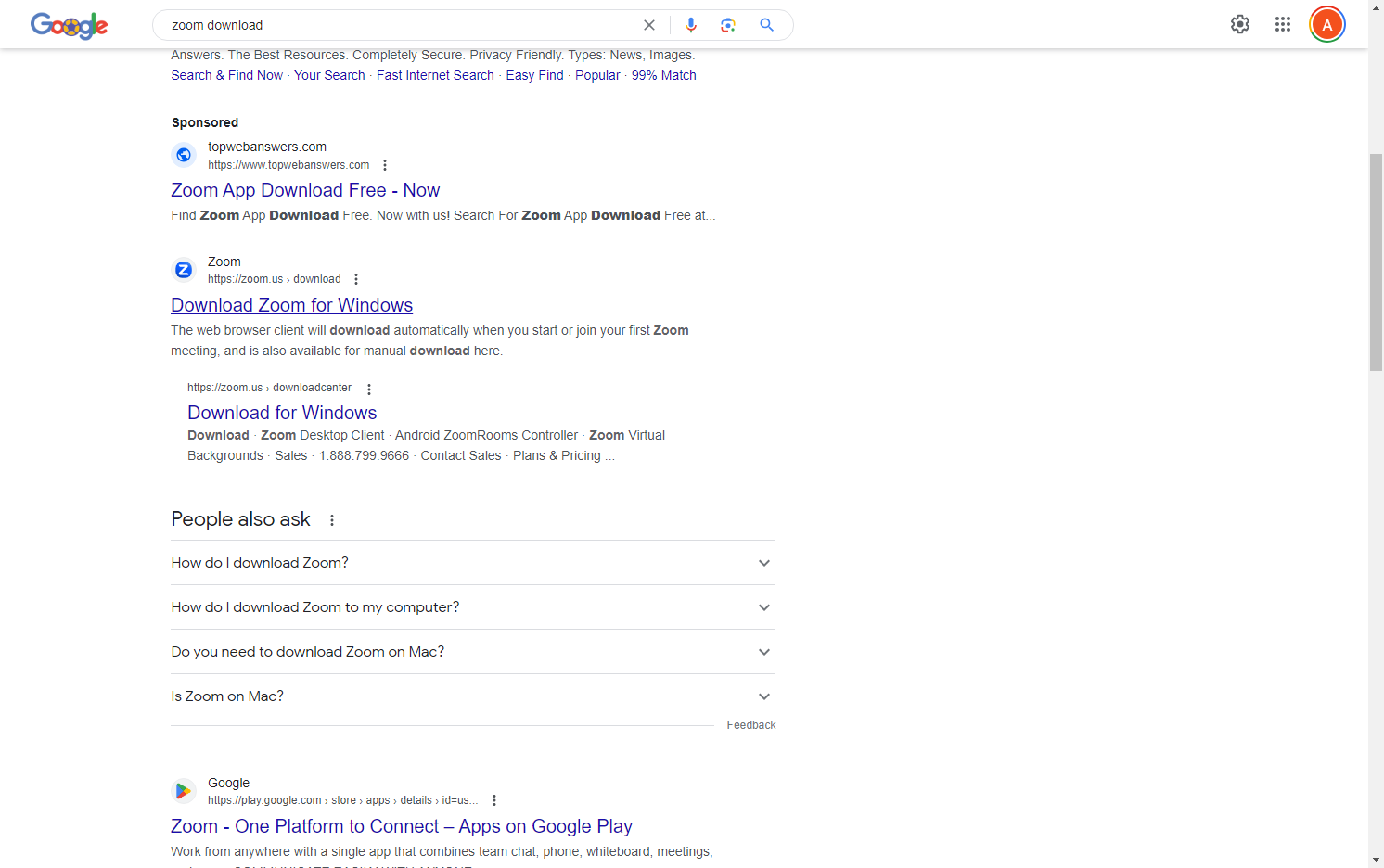
Task: Click the Google logo
Action: [x=70, y=25]
